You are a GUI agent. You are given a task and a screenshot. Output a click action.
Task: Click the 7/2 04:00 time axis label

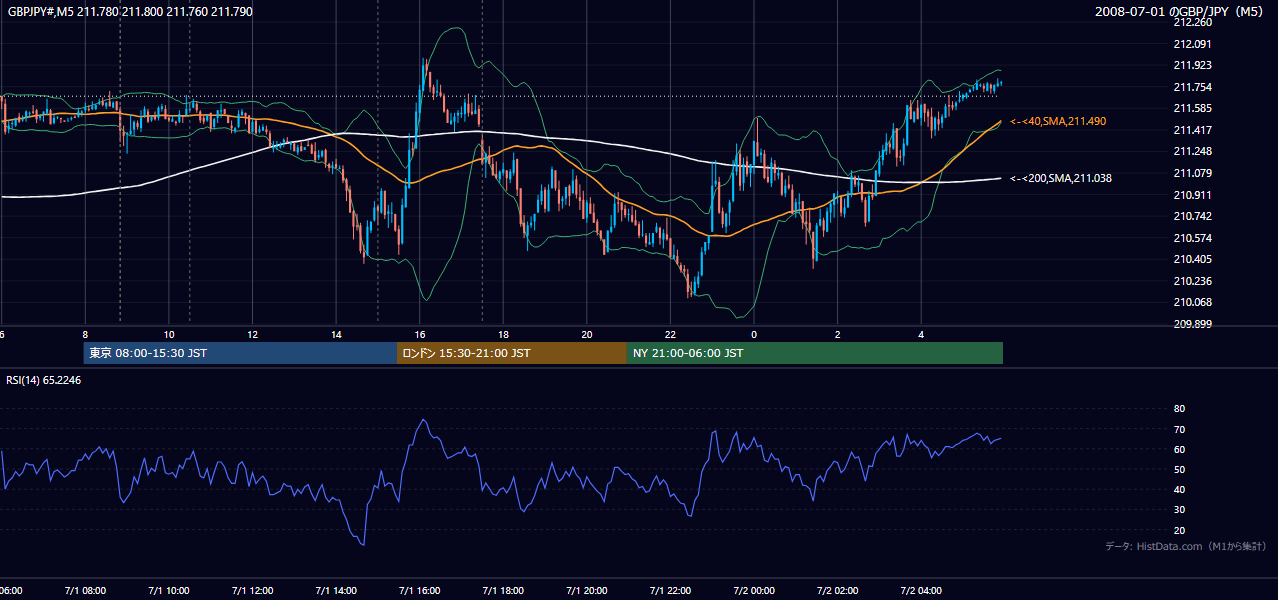[921, 590]
